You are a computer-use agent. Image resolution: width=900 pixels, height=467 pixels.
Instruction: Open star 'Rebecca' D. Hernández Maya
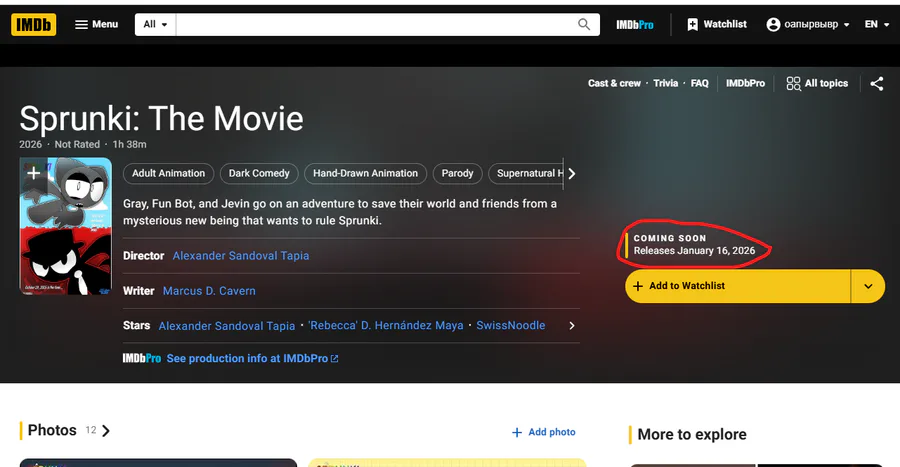point(386,325)
